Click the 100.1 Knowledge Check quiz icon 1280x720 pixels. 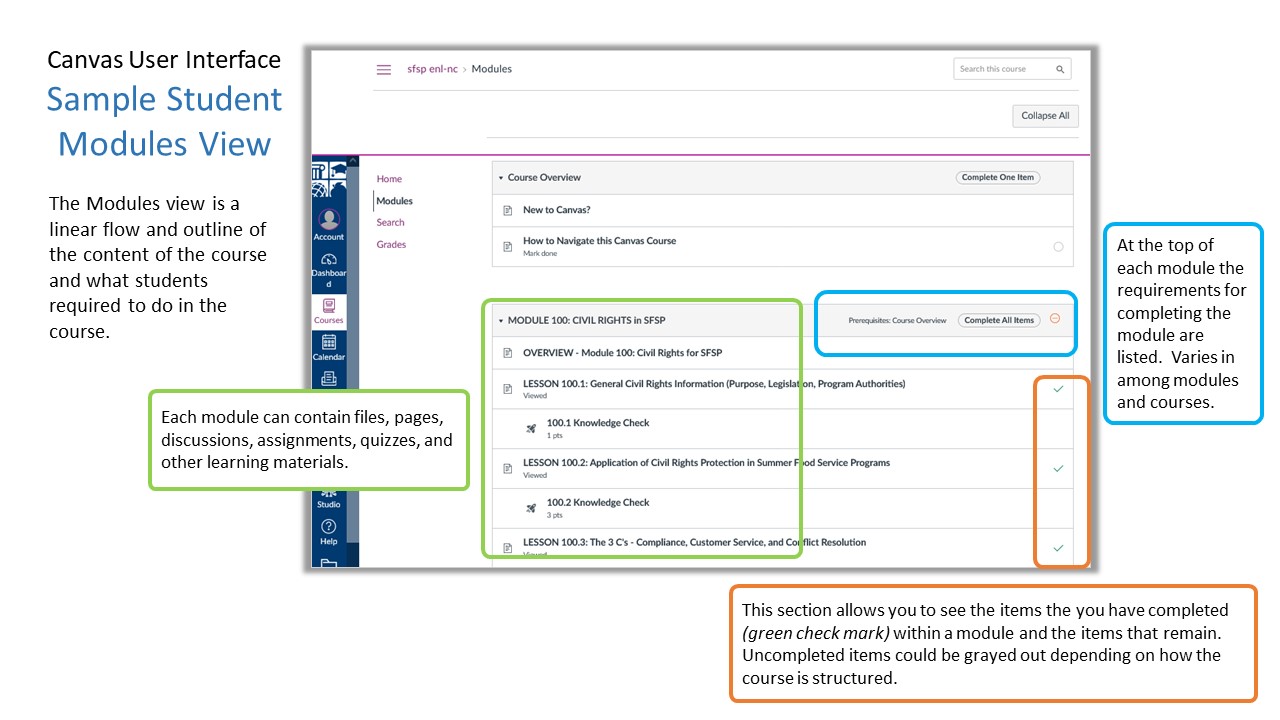(x=531, y=428)
